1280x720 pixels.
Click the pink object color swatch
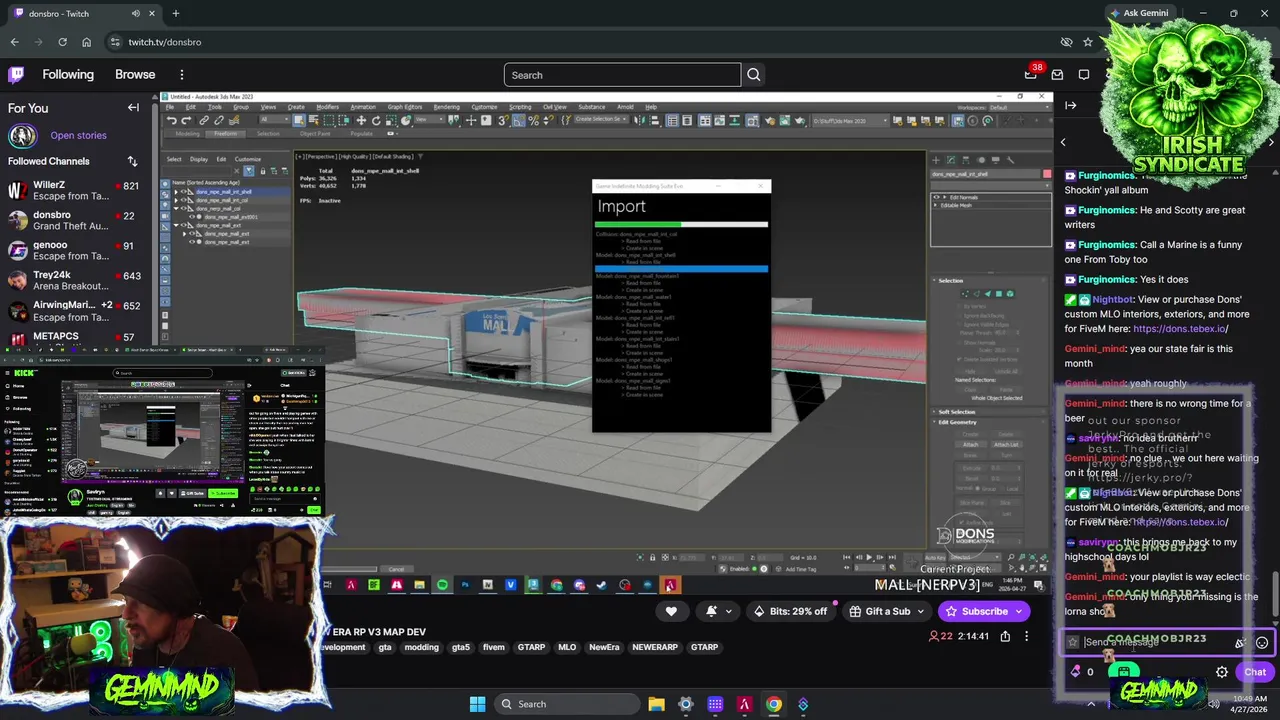[x=1046, y=174]
